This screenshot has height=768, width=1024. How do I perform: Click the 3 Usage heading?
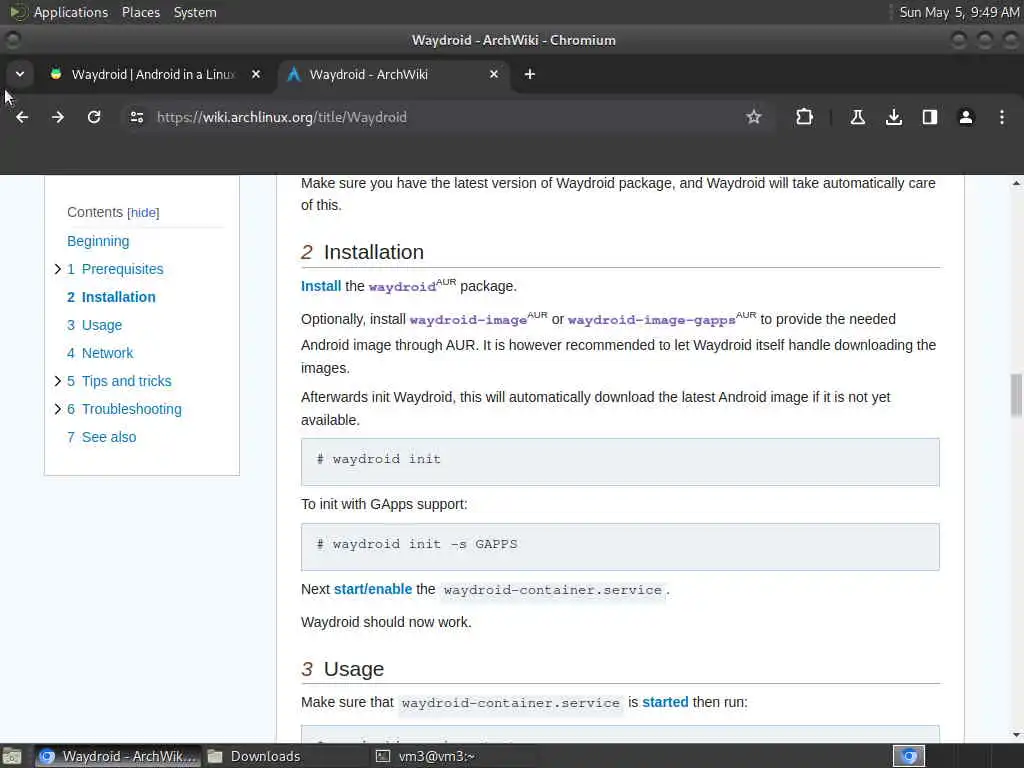tap(343, 669)
